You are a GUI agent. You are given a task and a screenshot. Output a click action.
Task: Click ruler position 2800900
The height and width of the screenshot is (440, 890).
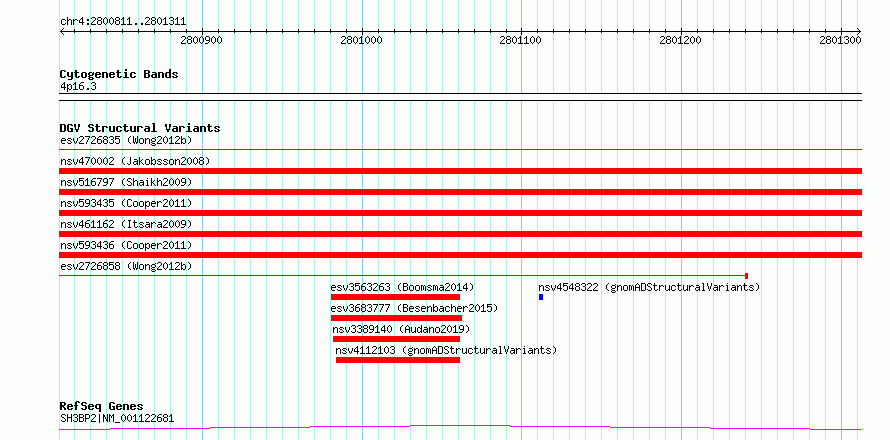click(x=201, y=40)
